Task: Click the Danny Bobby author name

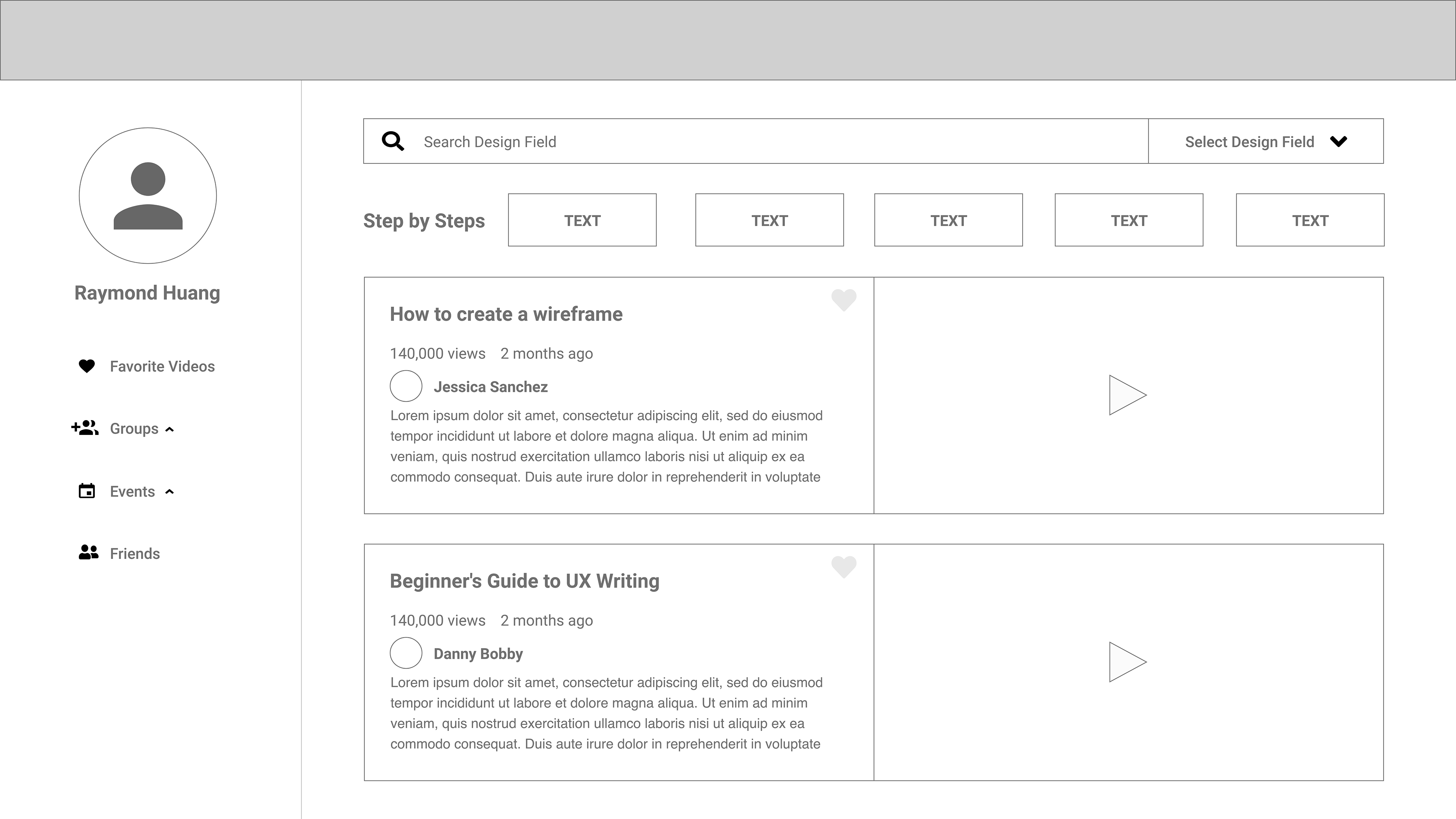Action: coord(478,654)
